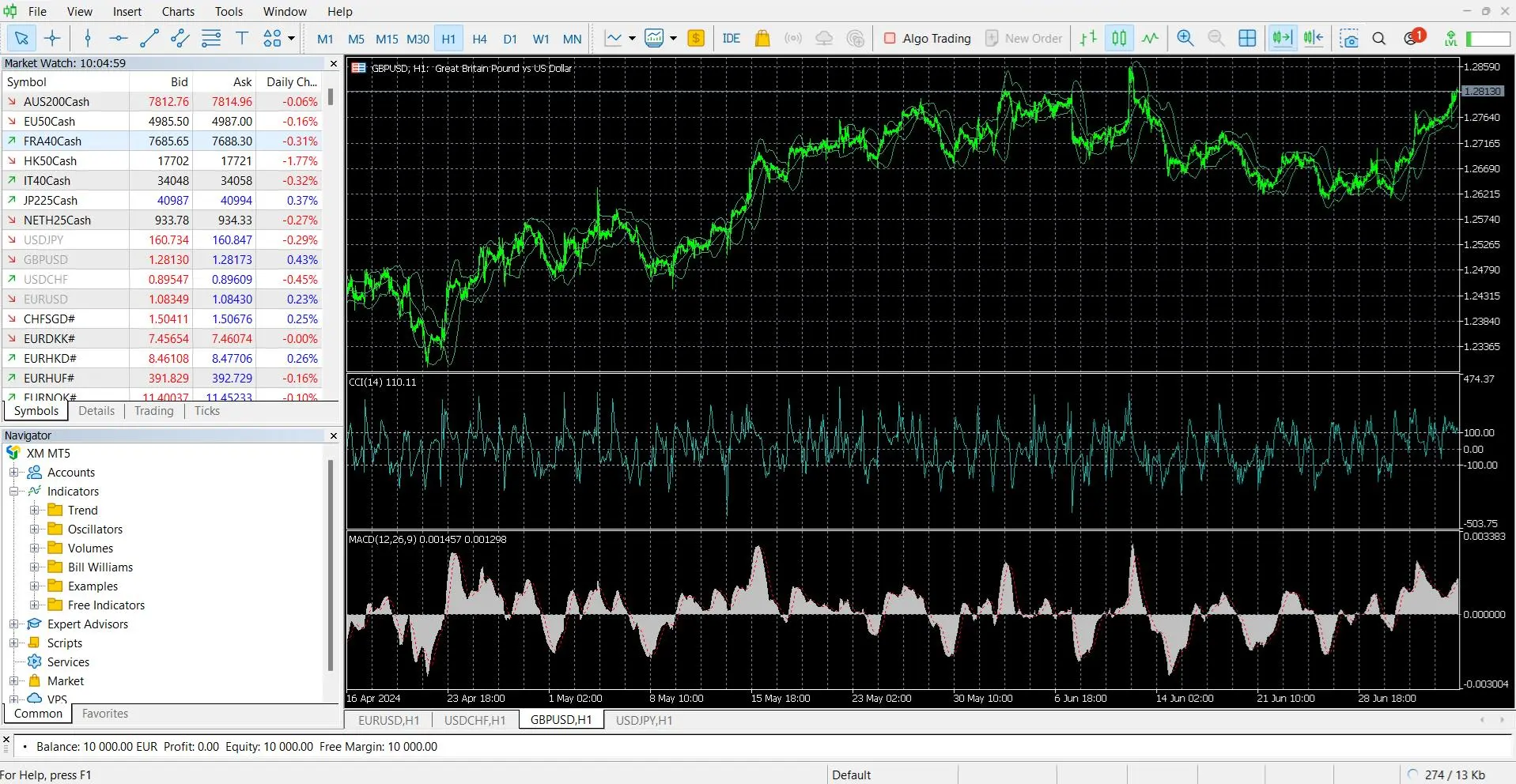This screenshot has width=1516, height=784.
Task: Select the cursor arrow tool
Action: [x=21, y=38]
